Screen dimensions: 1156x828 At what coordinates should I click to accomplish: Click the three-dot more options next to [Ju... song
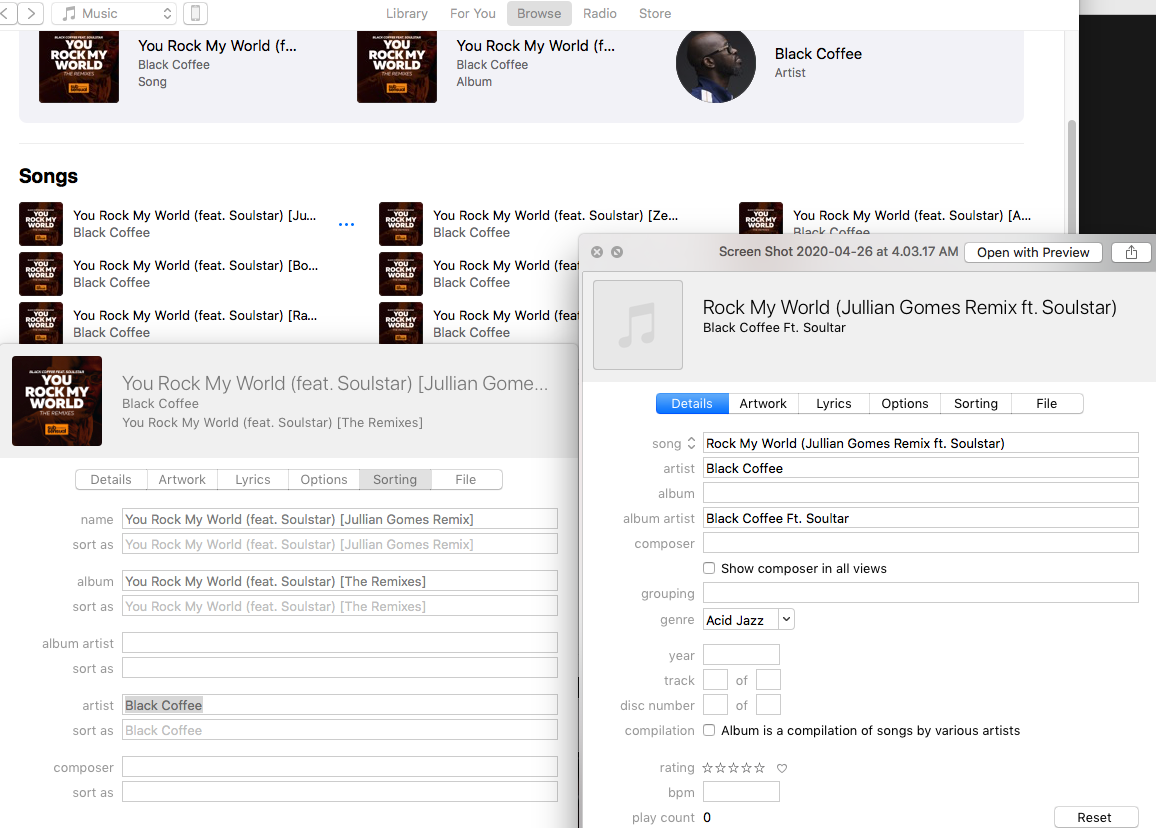(347, 224)
